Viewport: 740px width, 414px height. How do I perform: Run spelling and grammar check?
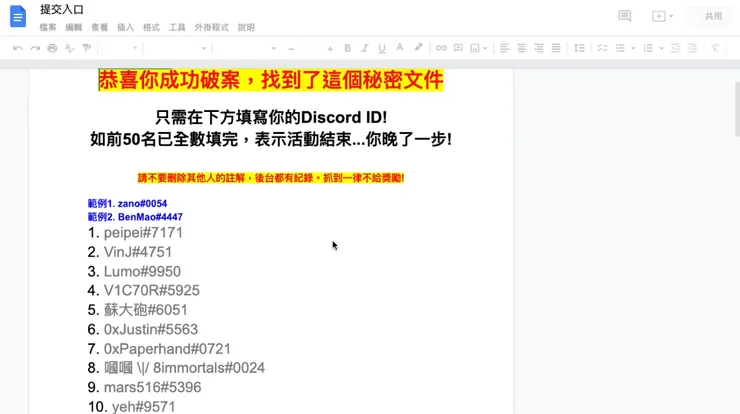69,48
